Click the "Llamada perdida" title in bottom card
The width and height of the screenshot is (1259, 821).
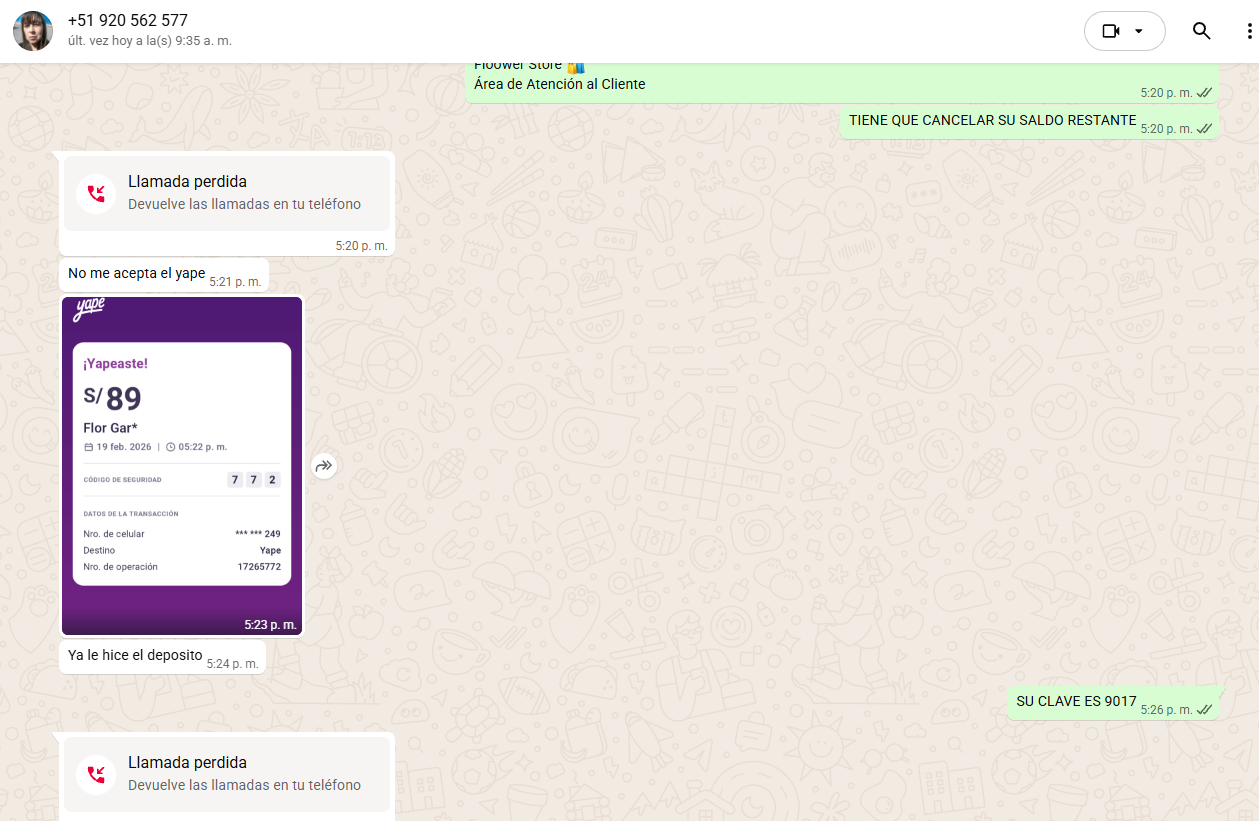point(187,762)
